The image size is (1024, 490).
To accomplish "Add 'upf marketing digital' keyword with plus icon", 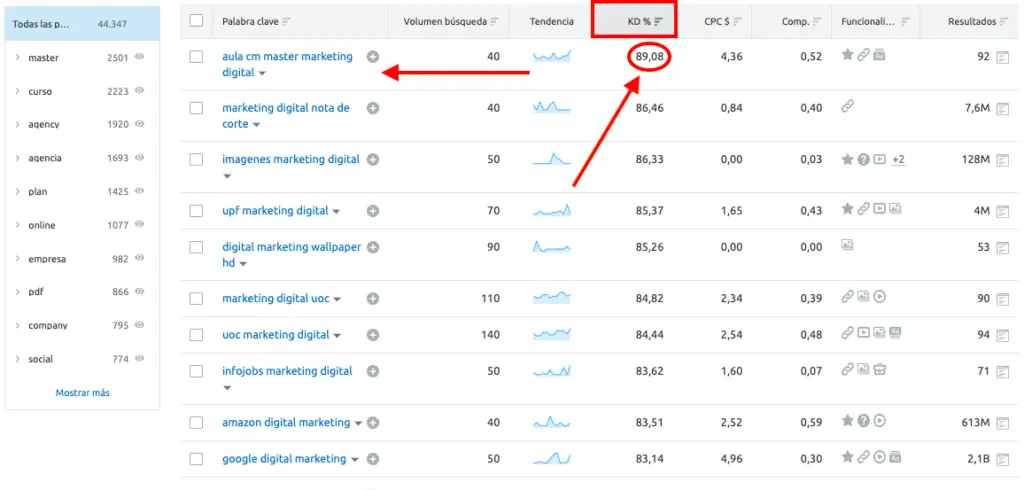I will [373, 211].
